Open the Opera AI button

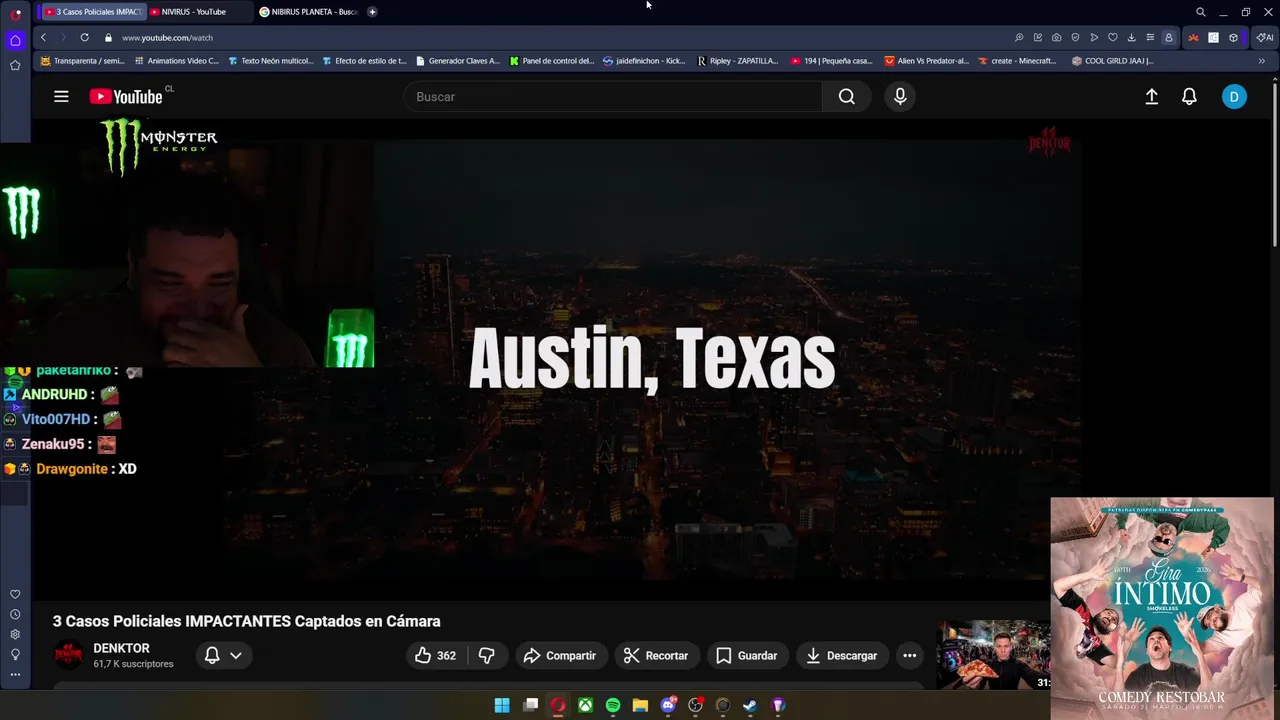pos(1265,38)
